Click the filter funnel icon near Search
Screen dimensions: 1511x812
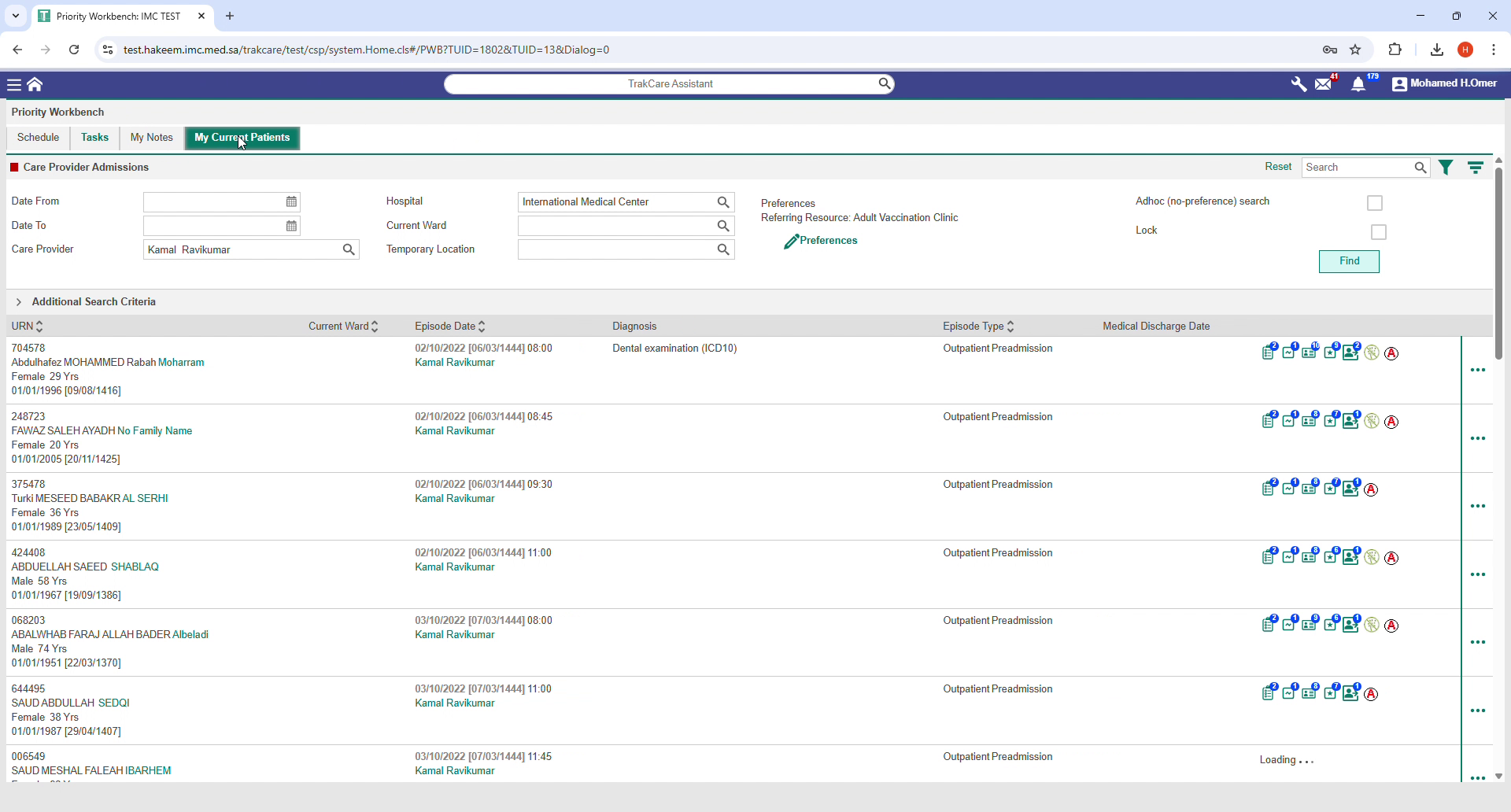pos(1446,167)
